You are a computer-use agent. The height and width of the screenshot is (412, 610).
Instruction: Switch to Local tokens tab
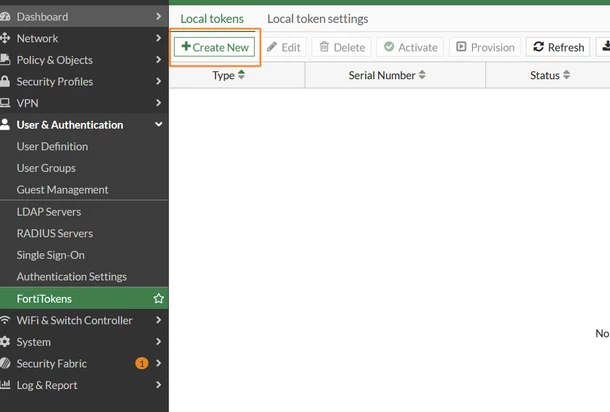click(x=212, y=19)
